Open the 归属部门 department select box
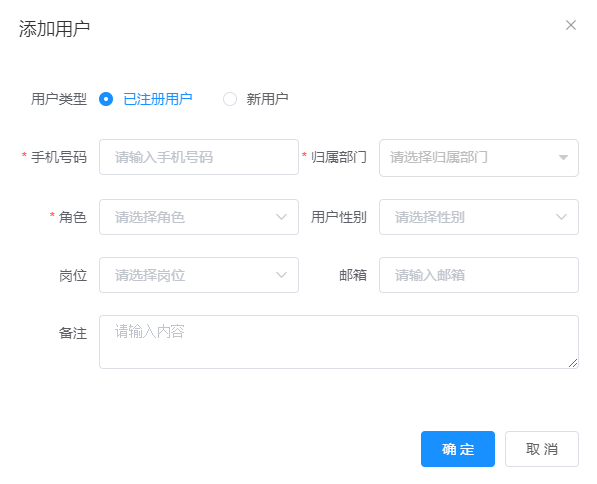Image resolution: width=597 pixels, height=484 pixels. pos(479,158)
